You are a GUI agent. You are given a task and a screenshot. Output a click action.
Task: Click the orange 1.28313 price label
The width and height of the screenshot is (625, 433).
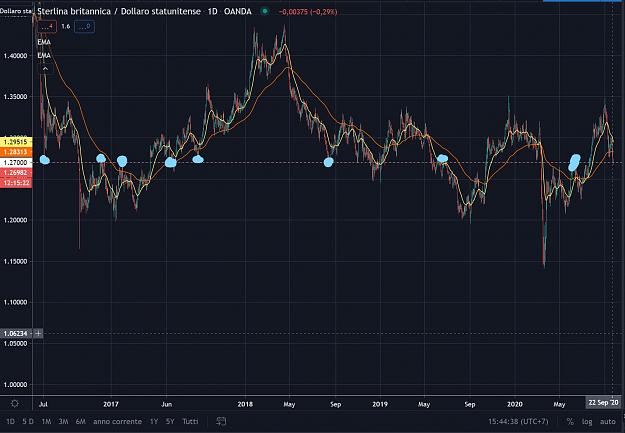(16, 152)
